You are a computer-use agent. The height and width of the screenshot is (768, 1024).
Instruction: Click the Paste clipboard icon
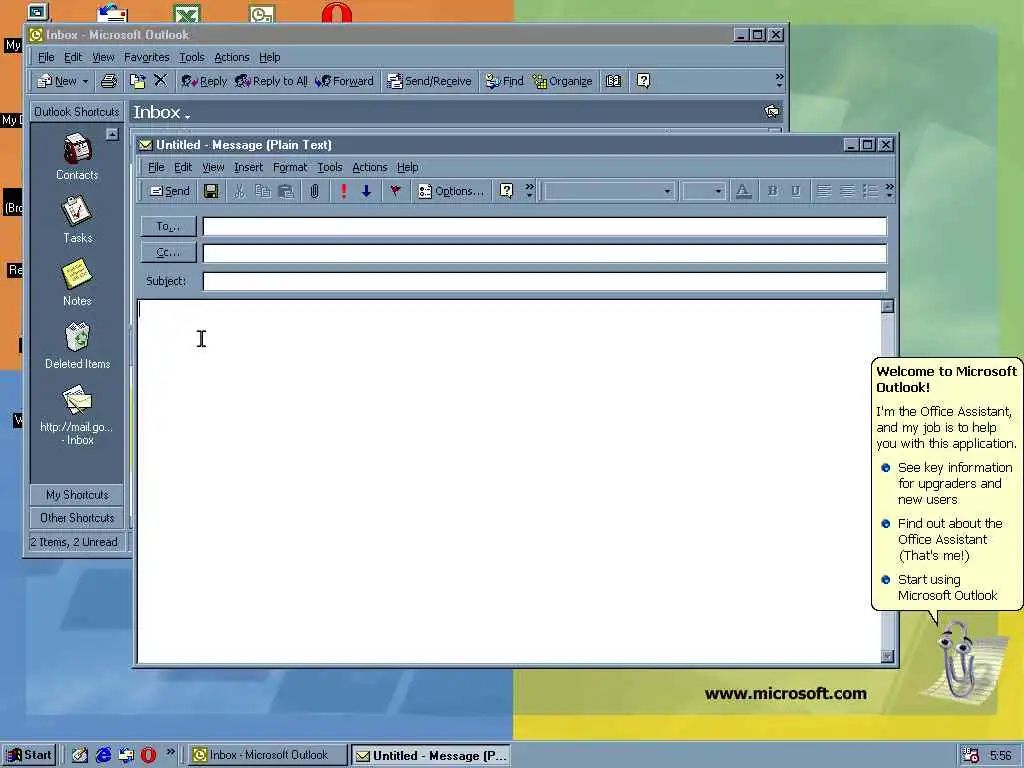286,191
